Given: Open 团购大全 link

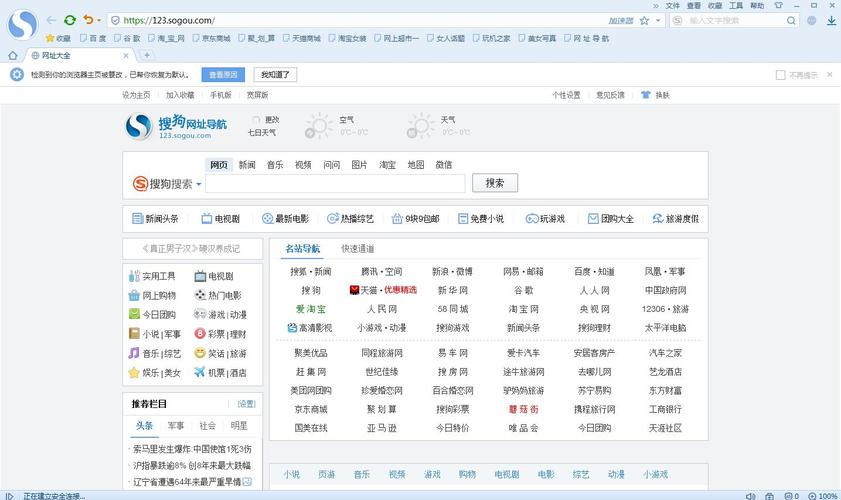Looking at the screenshot, I should coord(611,219).
